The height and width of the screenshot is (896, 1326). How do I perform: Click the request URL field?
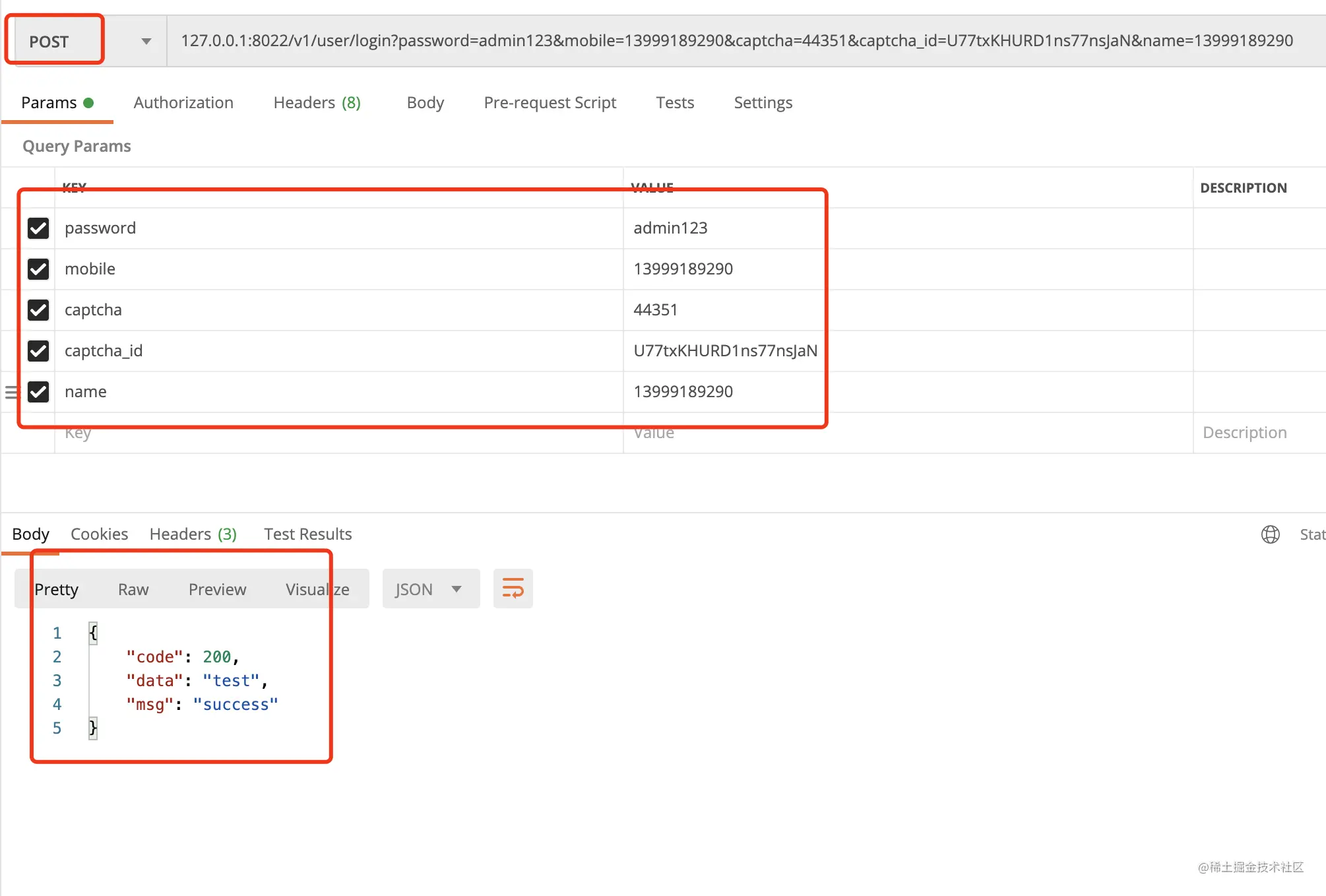pyautogui.click(x=745, y=41)
